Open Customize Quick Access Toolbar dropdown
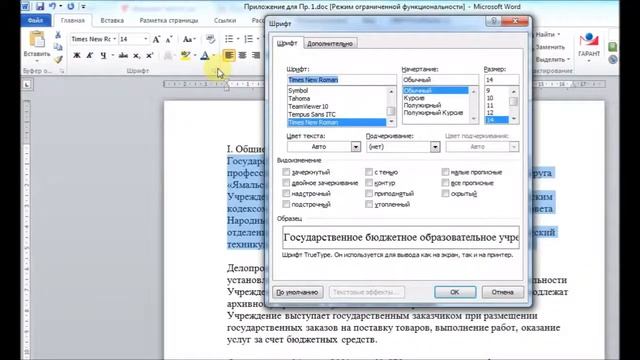Viewport: 640px width, 360px height. click(83, 7)
